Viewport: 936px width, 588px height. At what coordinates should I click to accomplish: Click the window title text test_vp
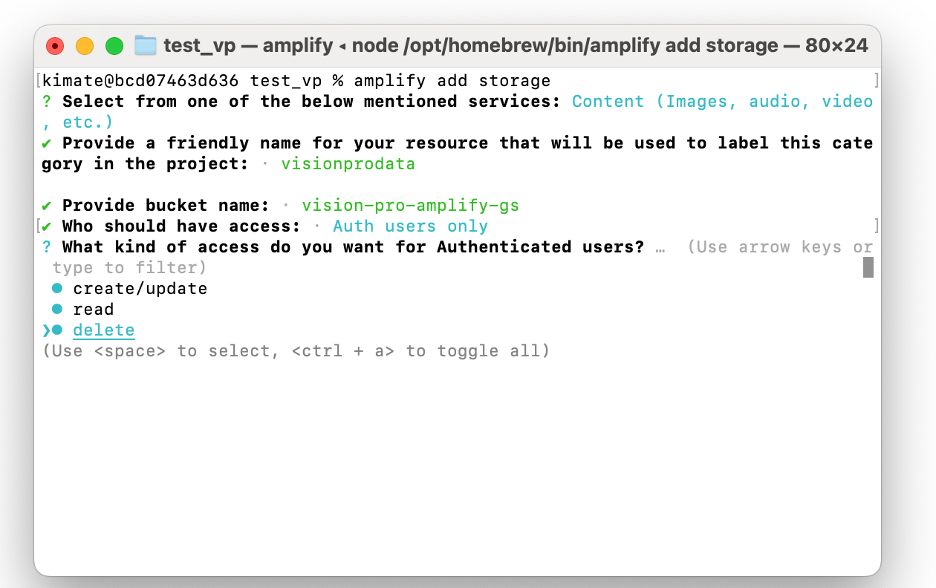click(200, 46)
